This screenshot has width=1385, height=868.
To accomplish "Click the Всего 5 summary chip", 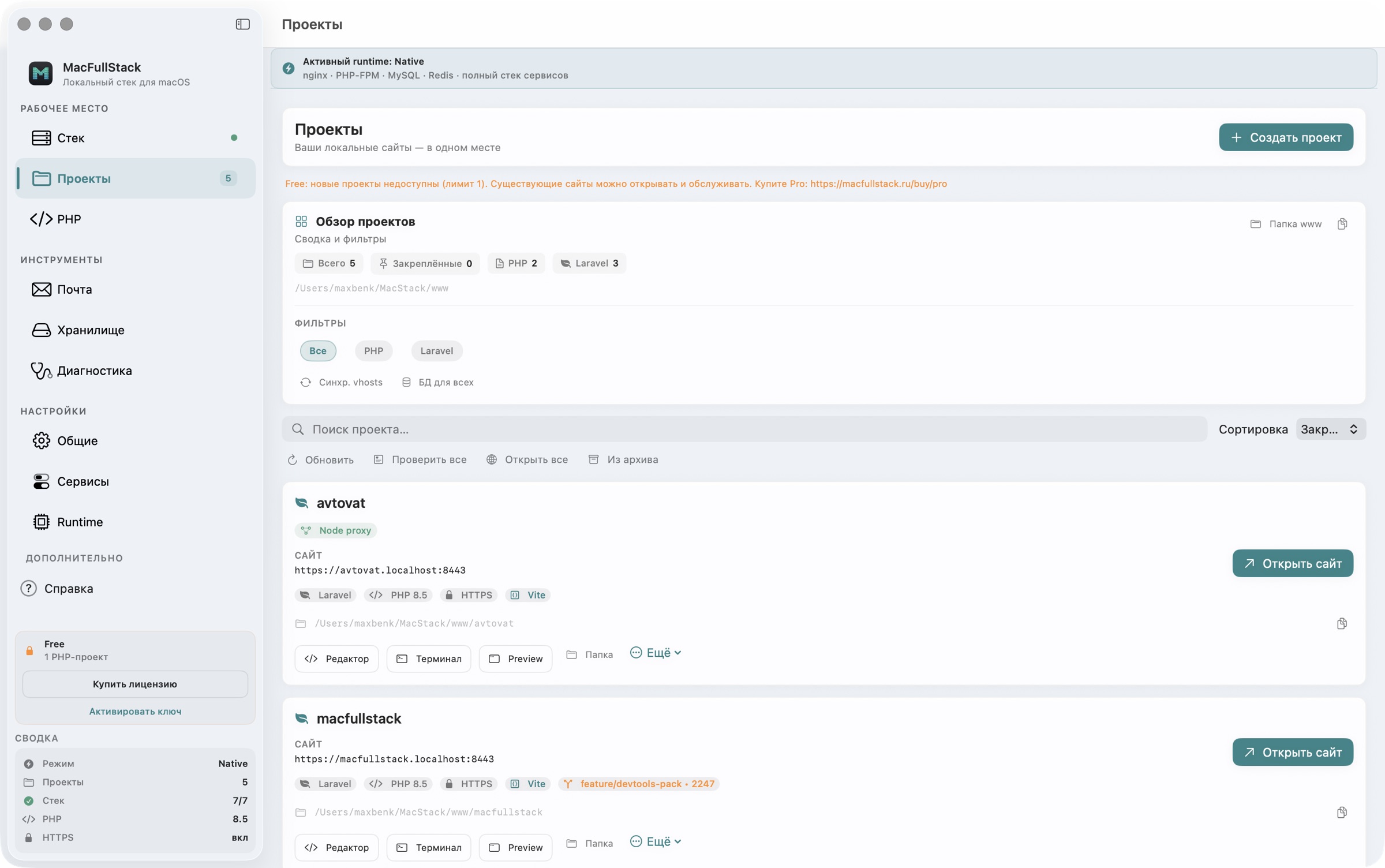I will [329, 264].
